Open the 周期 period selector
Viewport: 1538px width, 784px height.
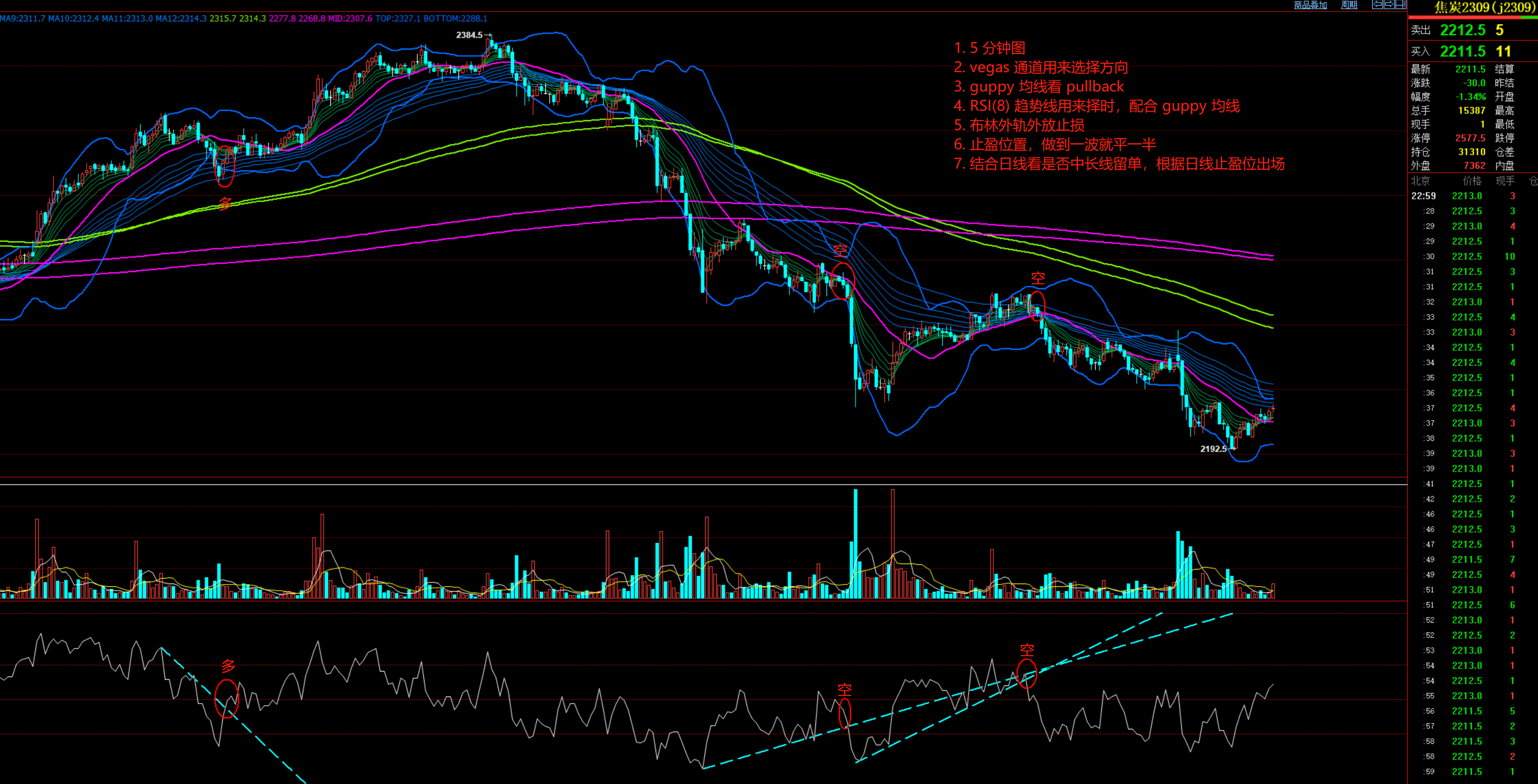[x=1349, y=6]
